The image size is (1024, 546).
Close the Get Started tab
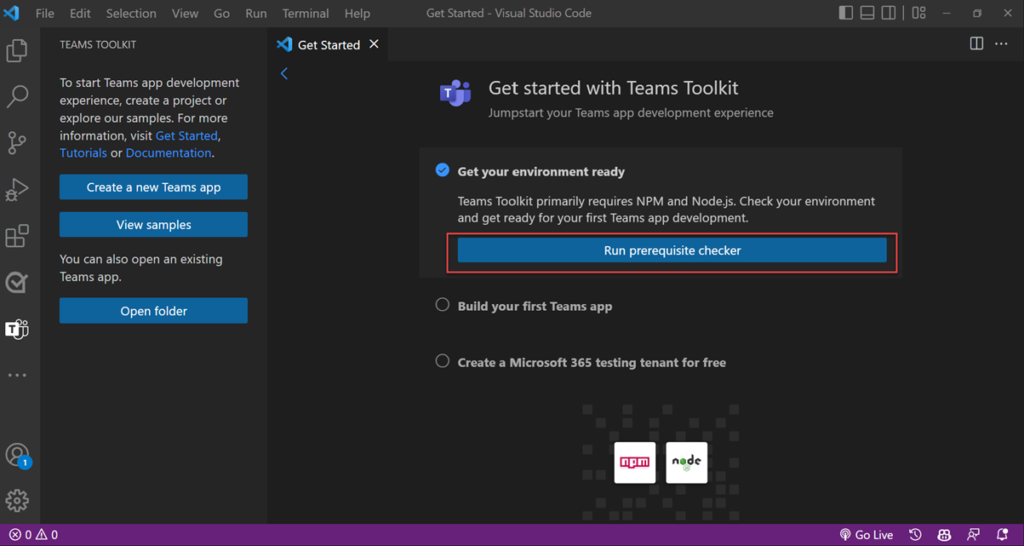[374, 44]
